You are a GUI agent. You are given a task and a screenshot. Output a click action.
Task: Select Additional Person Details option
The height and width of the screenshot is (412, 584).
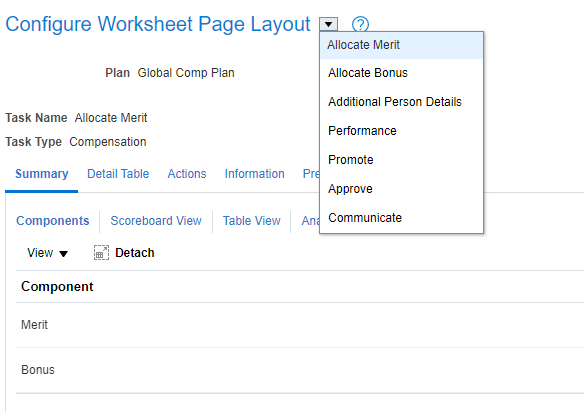402,102
